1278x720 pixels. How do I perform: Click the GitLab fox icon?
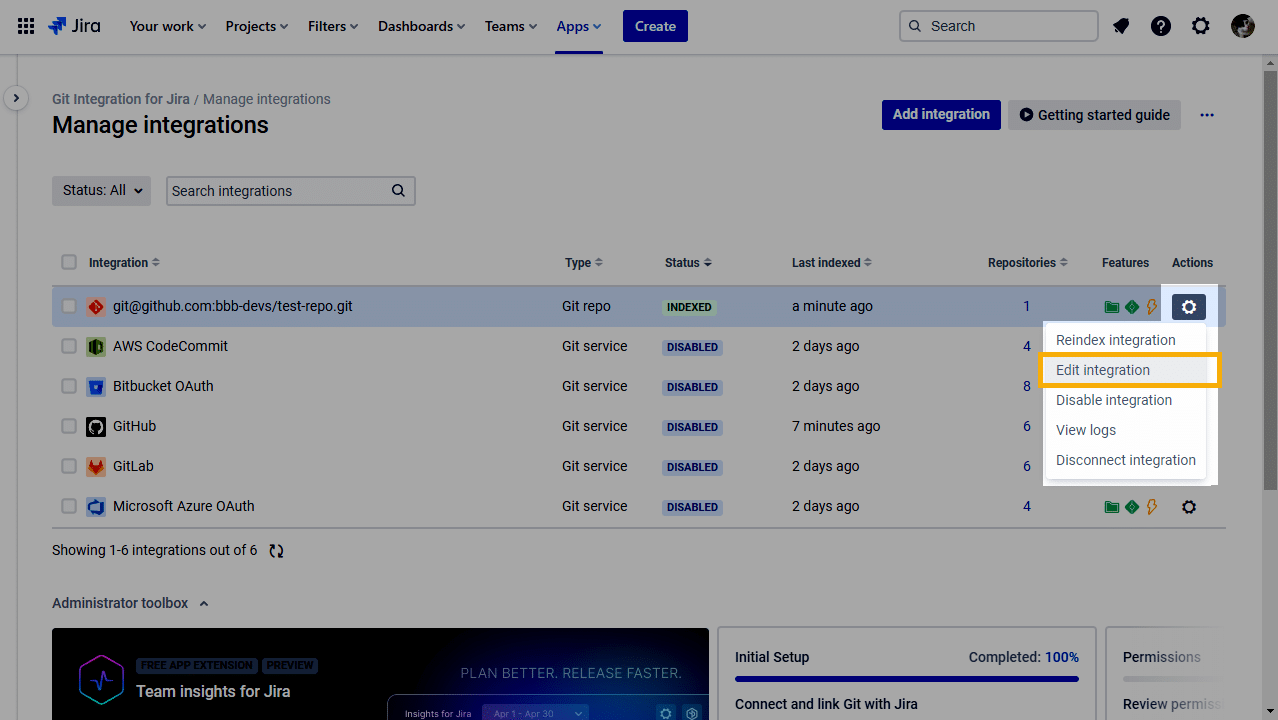(x=96, y=467)
